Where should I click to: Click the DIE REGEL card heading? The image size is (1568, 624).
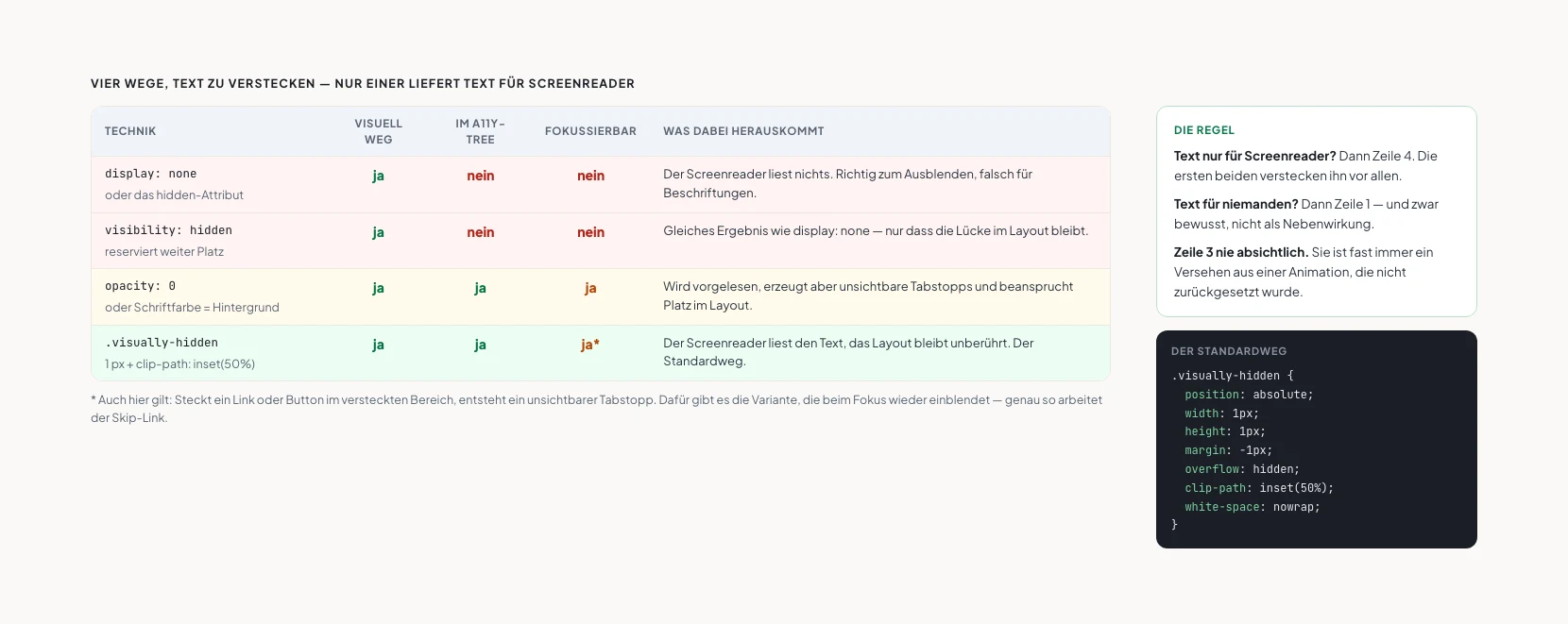tap(1204, 130)
